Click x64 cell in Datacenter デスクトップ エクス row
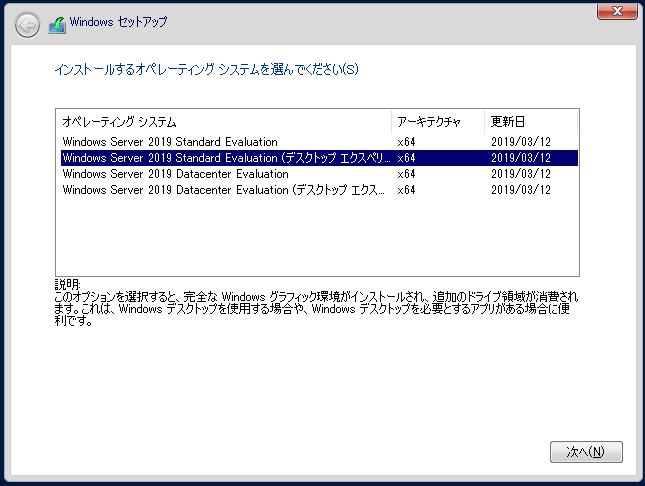 [406, 190]
